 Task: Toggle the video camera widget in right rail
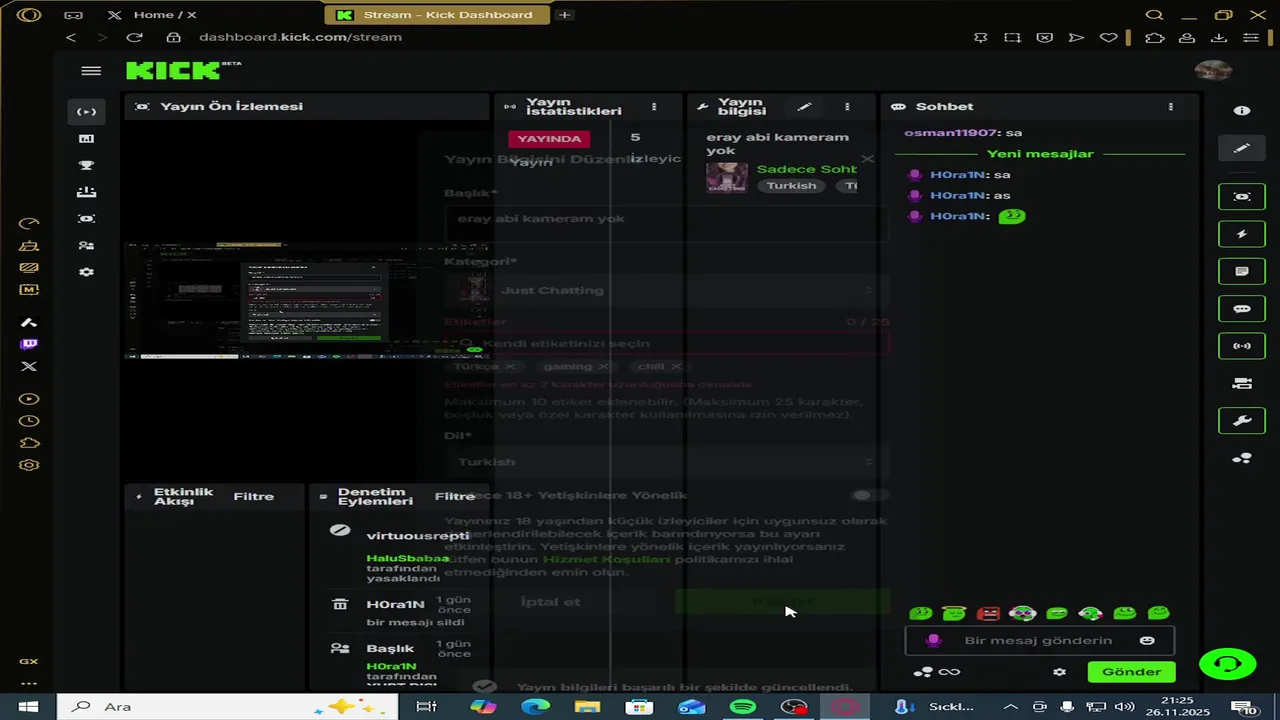click(1242, 383)
